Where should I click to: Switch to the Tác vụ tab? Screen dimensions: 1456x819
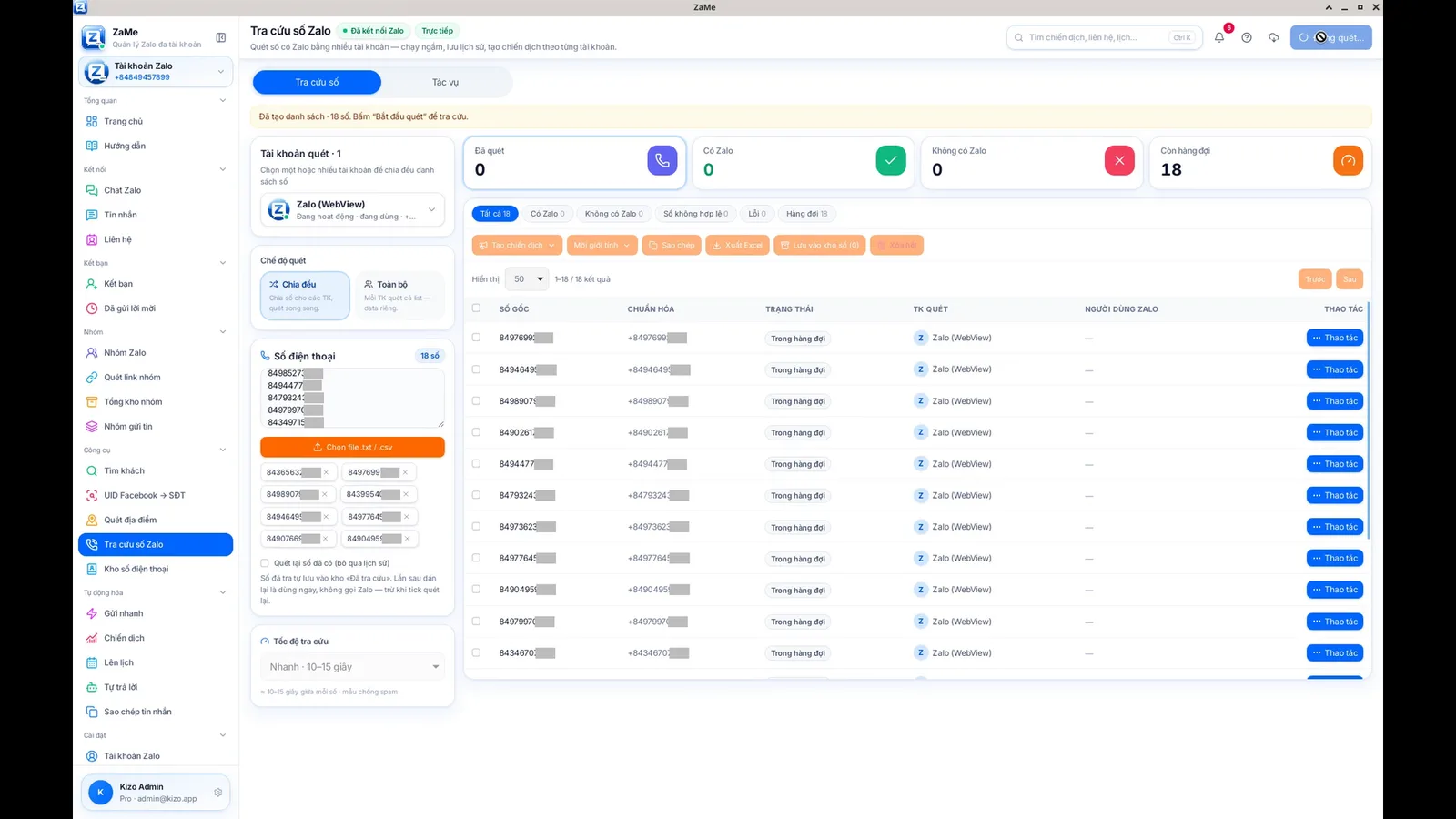pos(445,82)
